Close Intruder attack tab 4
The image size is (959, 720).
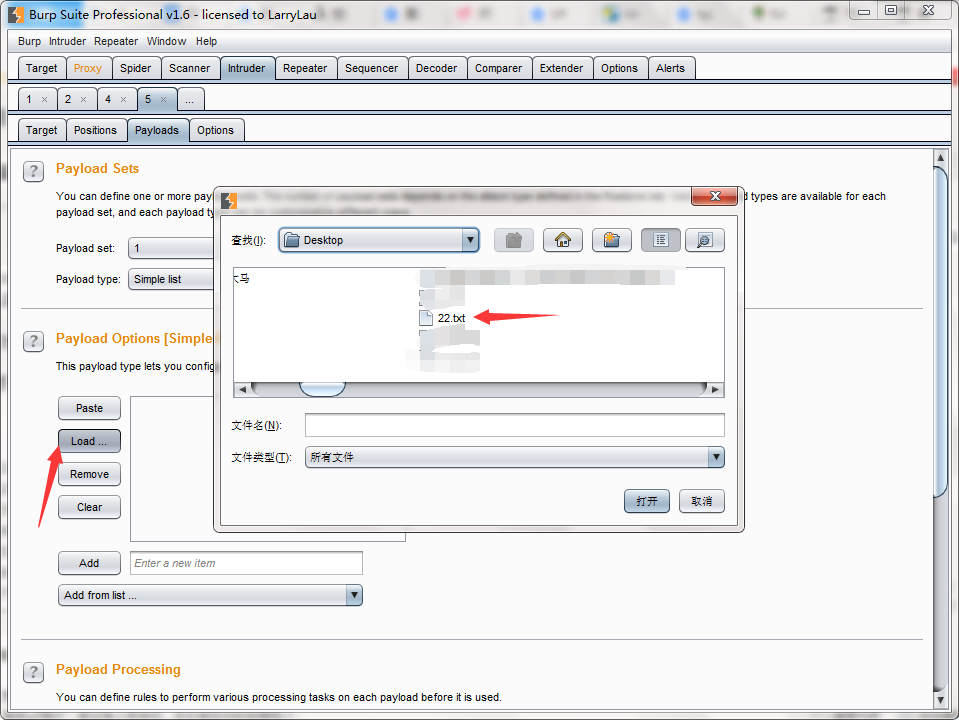click(124, 99)
